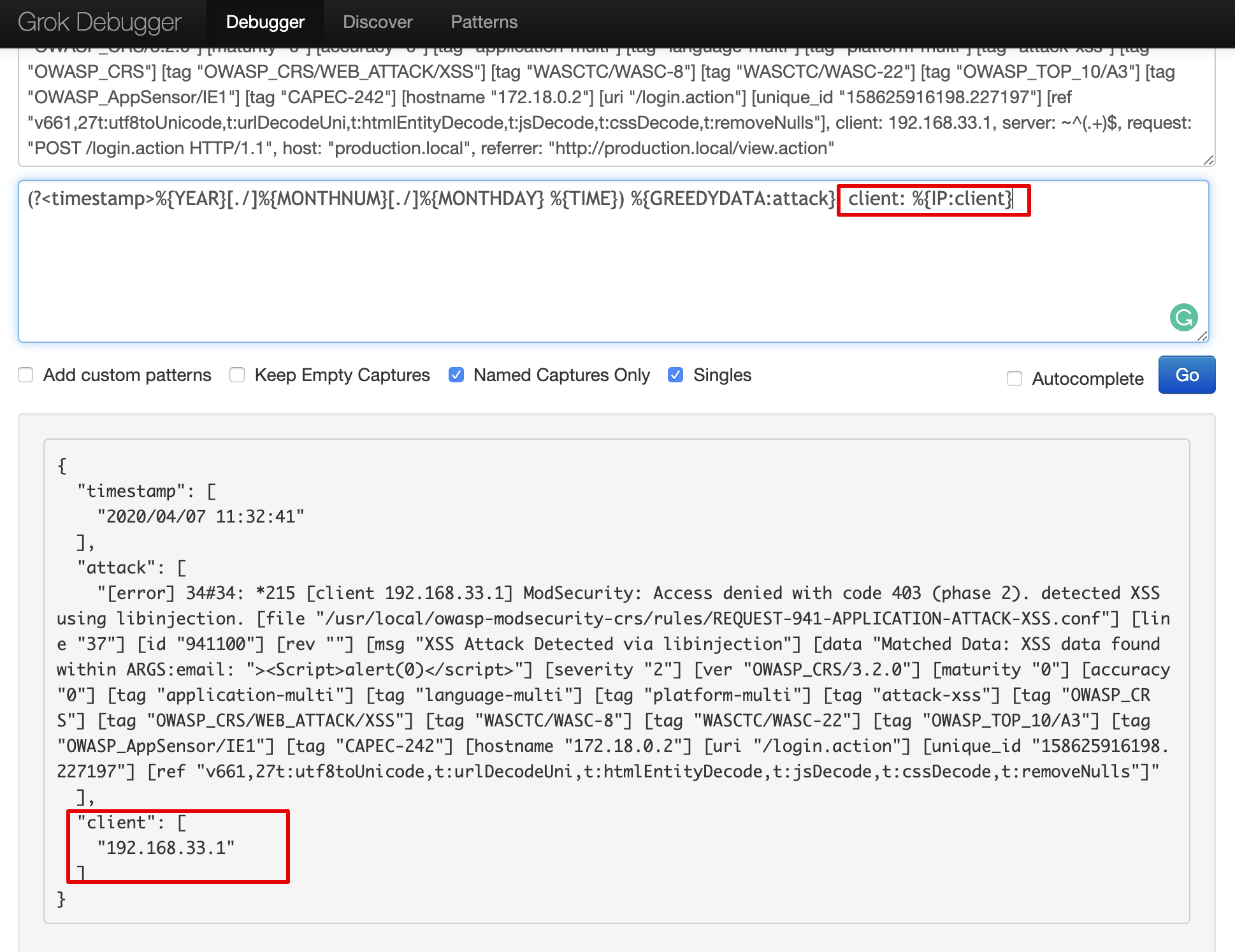Click the Add custom patterns label

[x=127, y=375]
